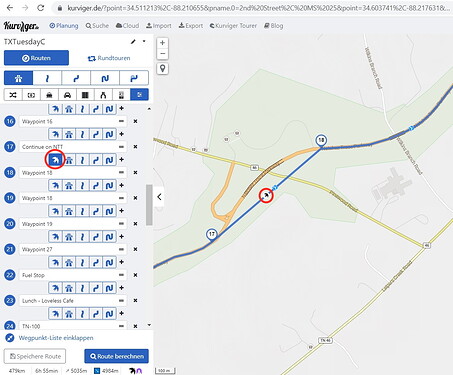
Task: Click the car icon in route options
Action: [x=67, y=95]
